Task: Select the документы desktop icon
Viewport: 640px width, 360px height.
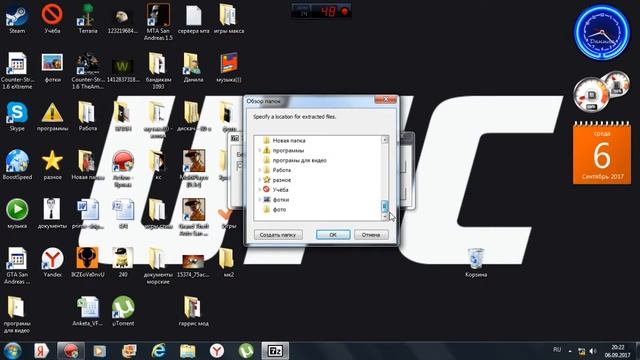Action: tap(52, 214)
